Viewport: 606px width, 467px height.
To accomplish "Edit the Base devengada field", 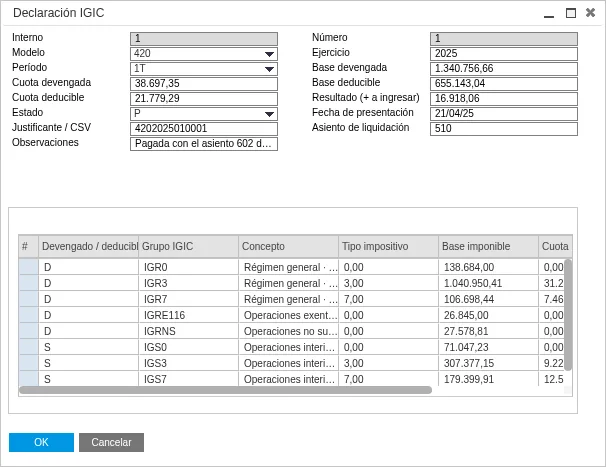I will (504, 69).
